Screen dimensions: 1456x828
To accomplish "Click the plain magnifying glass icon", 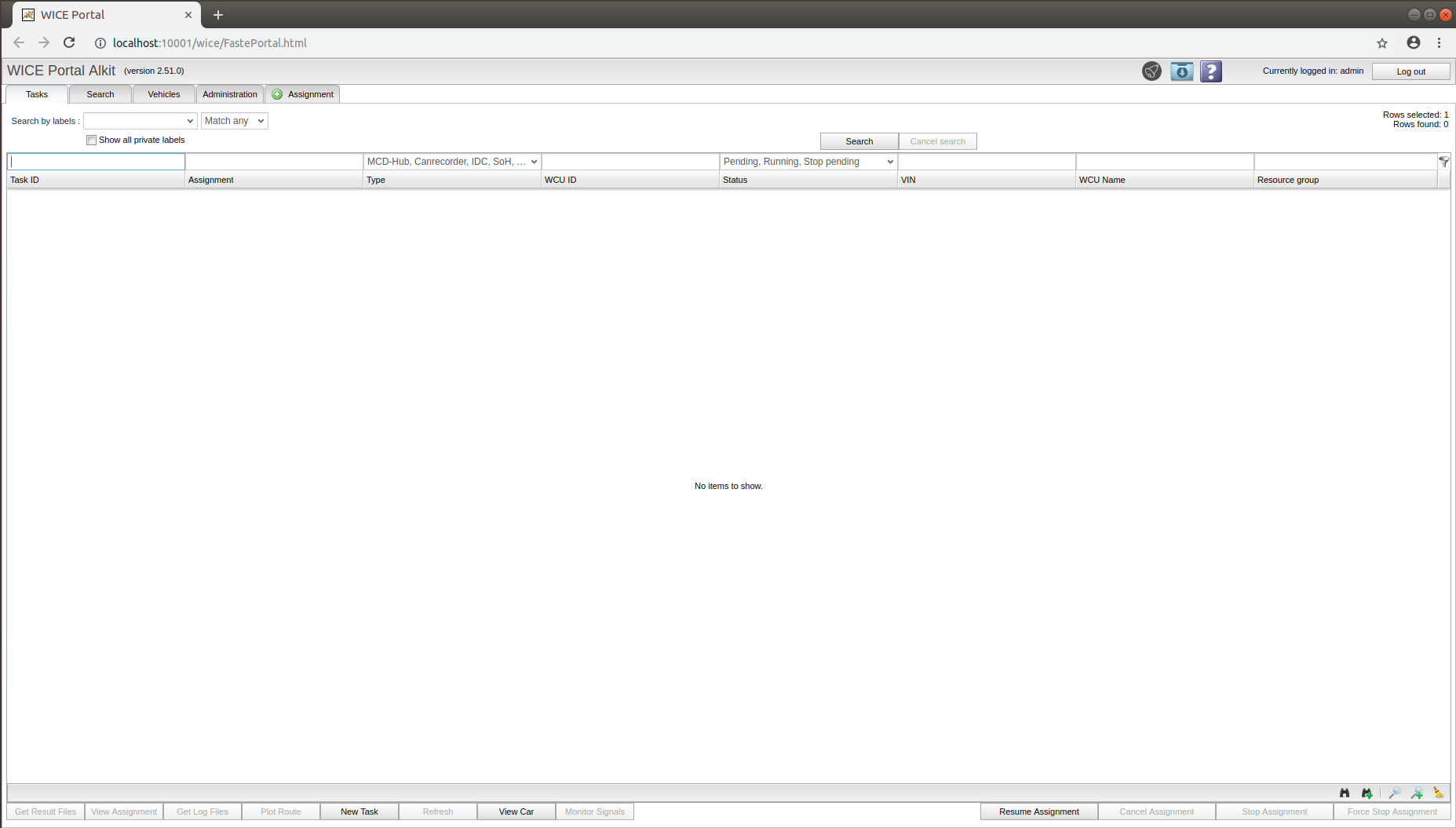I will [1395, 793].
